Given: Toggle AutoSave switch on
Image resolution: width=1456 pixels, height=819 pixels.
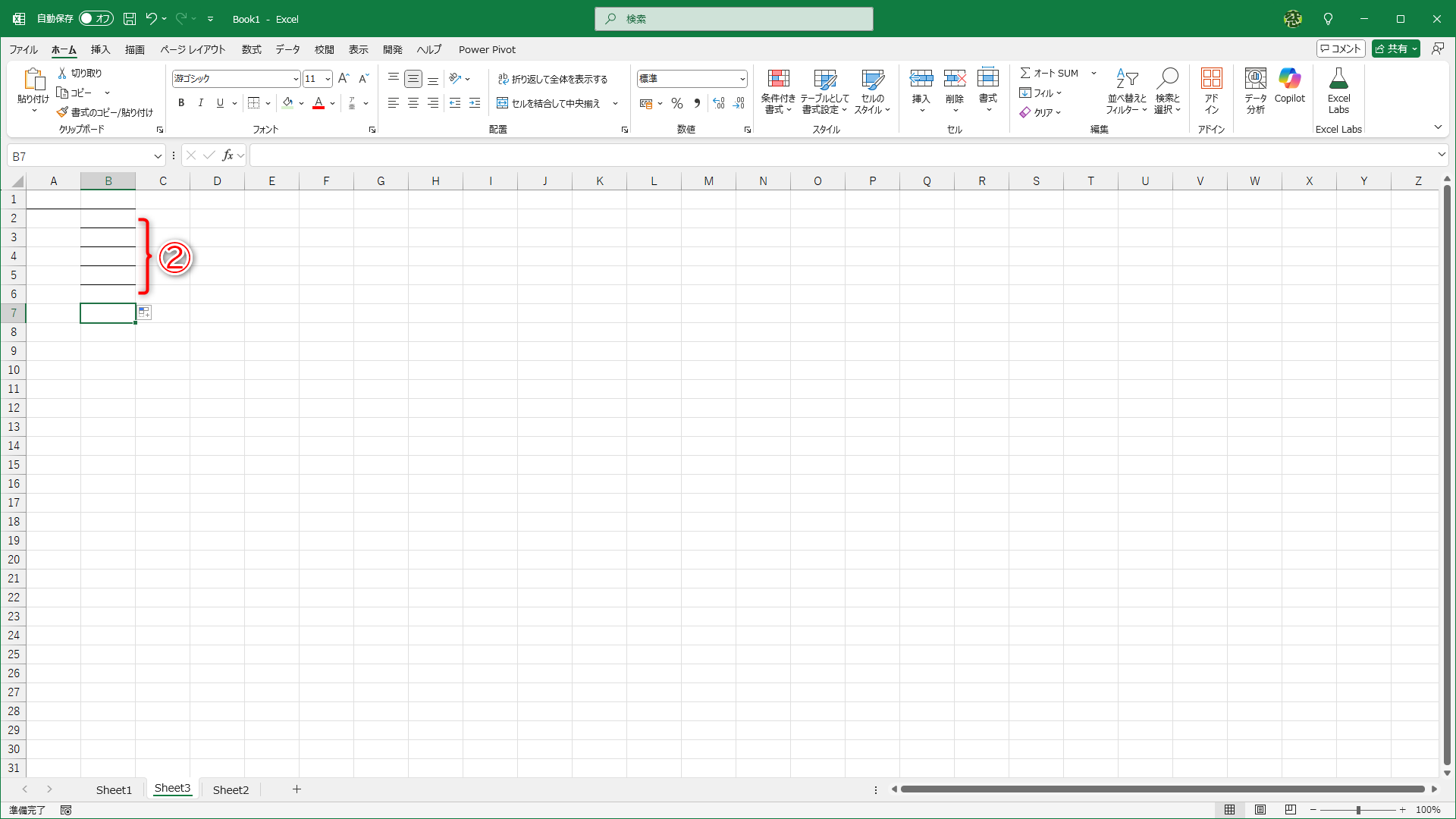Looking at the screenshot, I should point(96,19).
